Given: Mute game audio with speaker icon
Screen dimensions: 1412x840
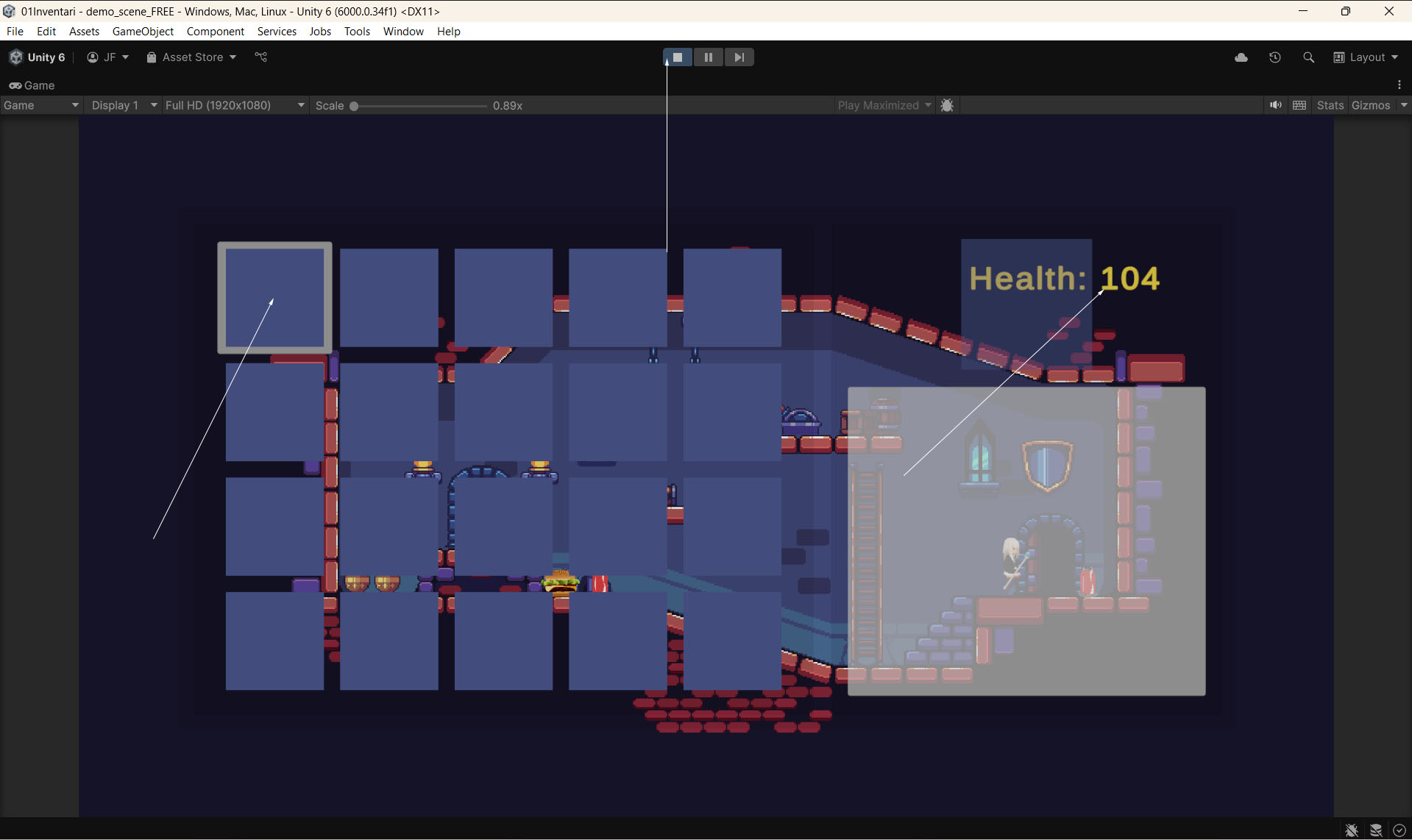Looking at the screenshot, I should (x=1275, y=105).
